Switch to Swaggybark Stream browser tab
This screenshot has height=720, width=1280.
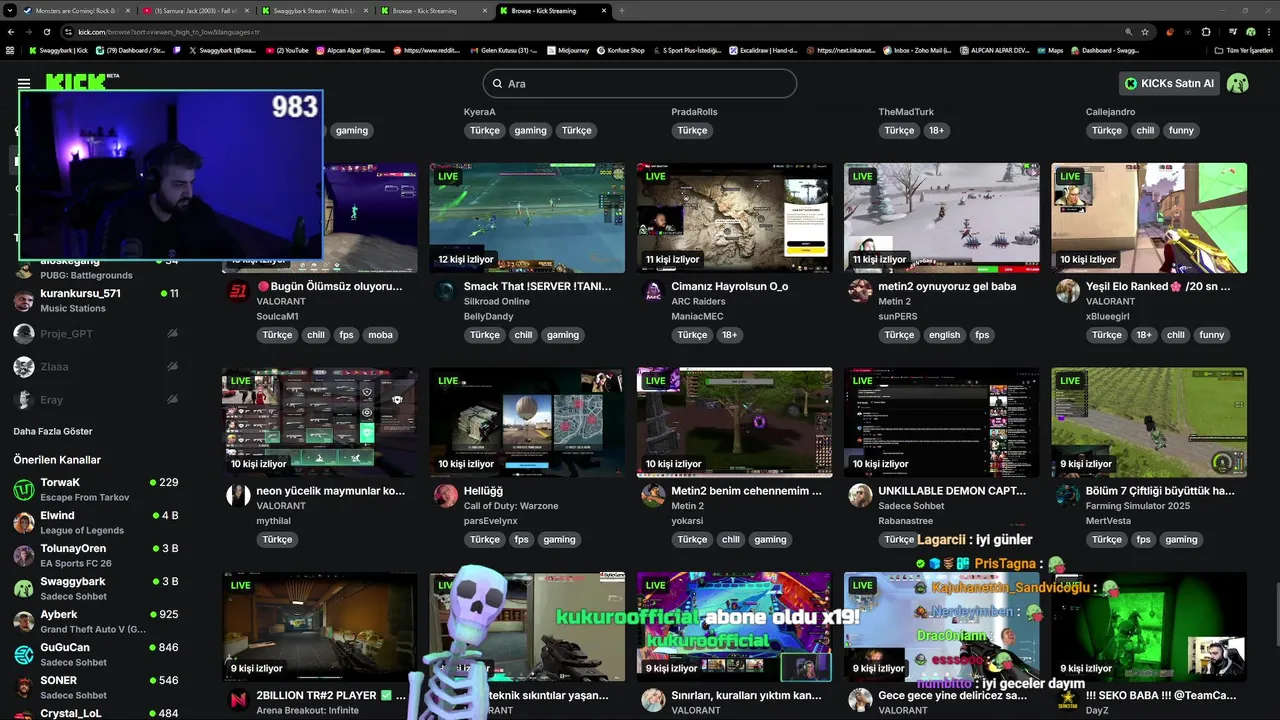coord(314,10)
